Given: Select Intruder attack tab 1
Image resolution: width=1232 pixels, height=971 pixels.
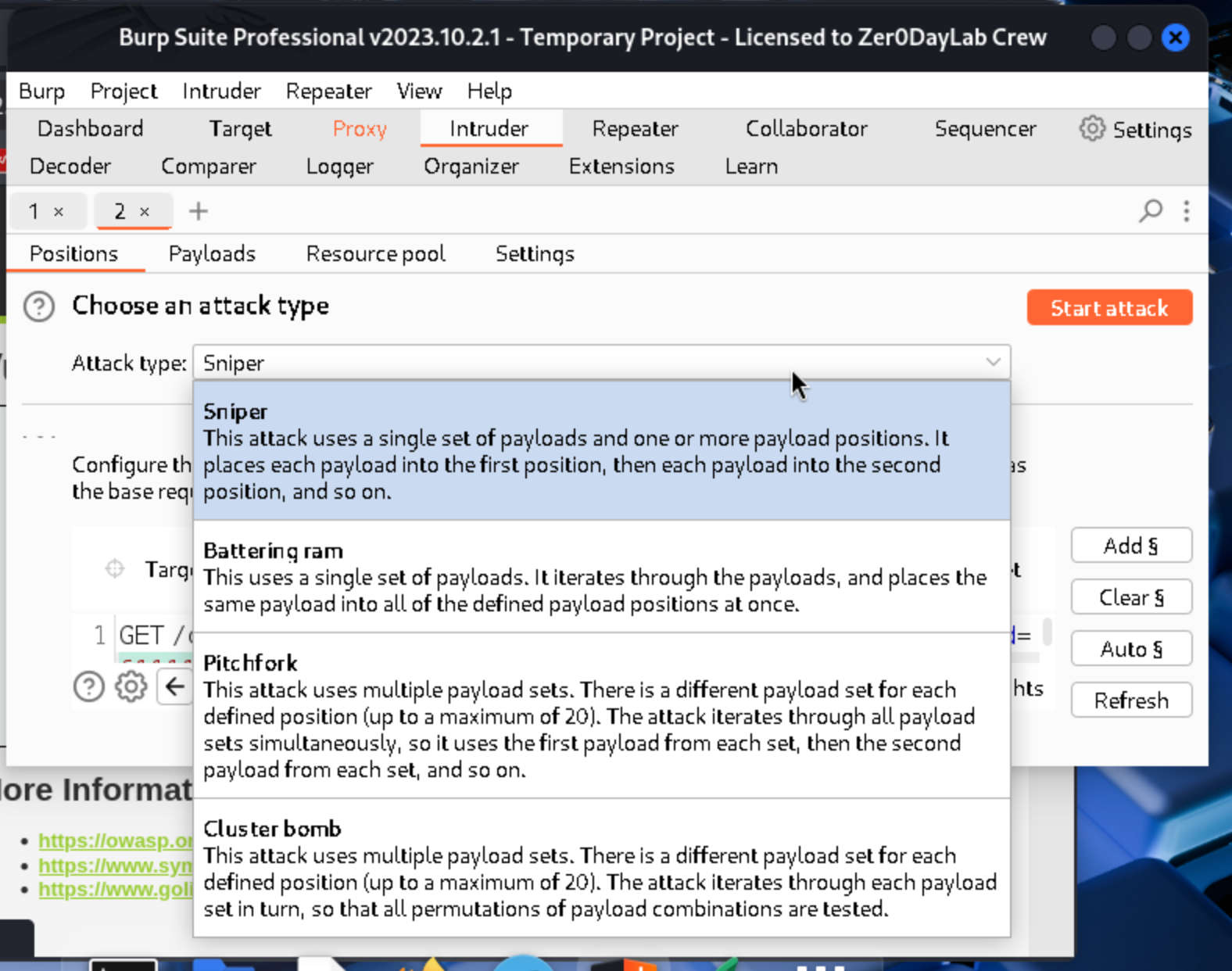Looking at the screenshot, I should [x=34, y=212].
